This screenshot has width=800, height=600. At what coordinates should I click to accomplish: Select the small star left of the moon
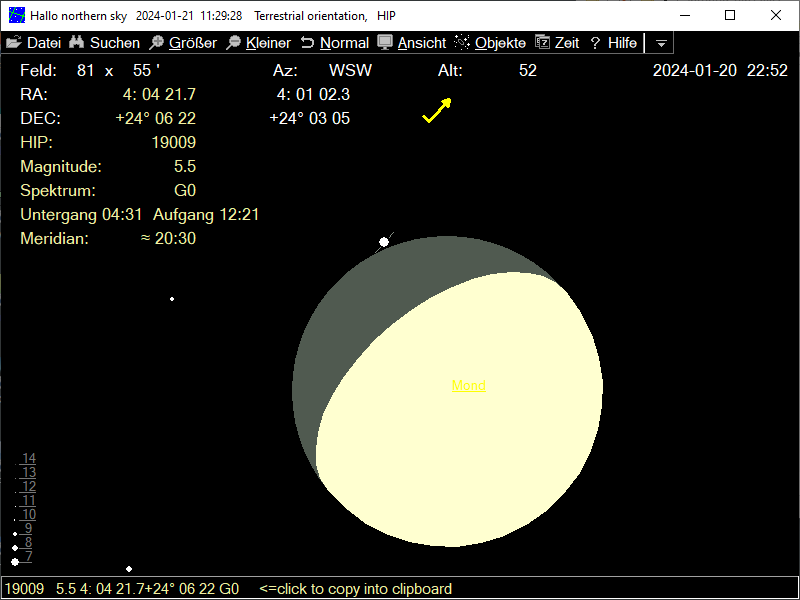tap(172, 299)
